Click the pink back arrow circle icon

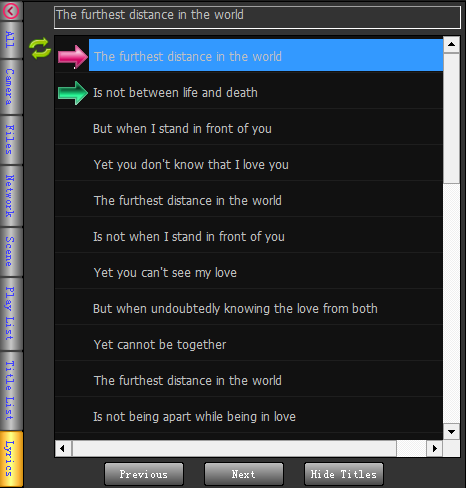[x=11, y=11]
